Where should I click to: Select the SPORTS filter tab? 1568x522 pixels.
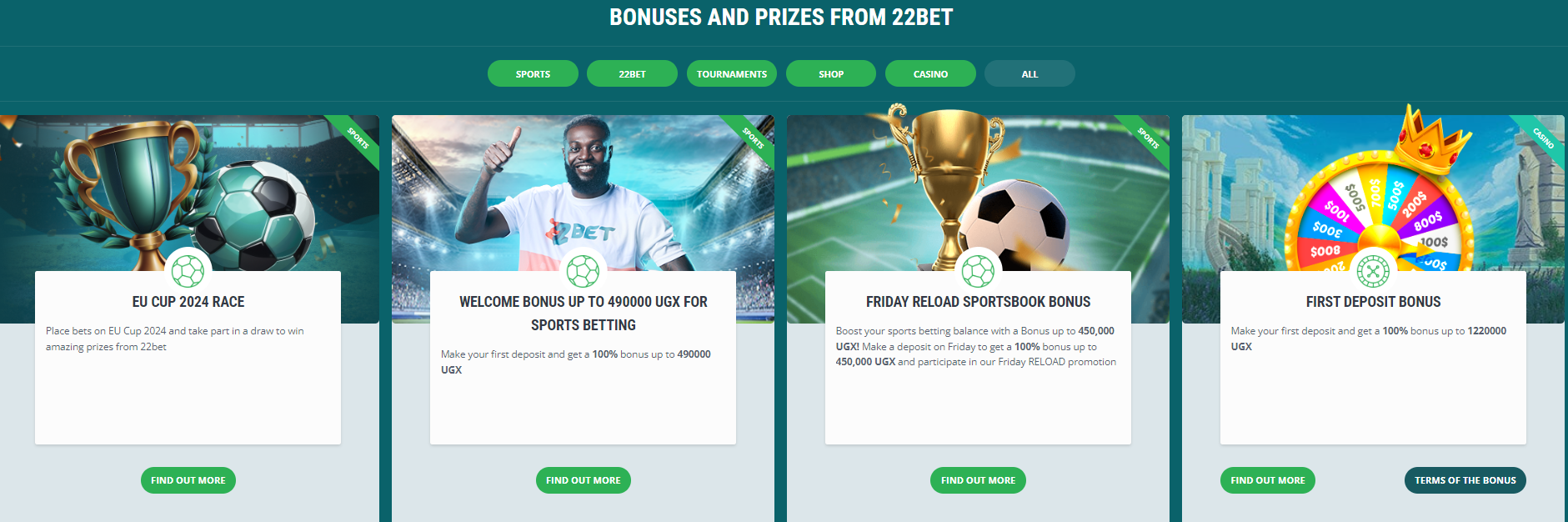533,73
